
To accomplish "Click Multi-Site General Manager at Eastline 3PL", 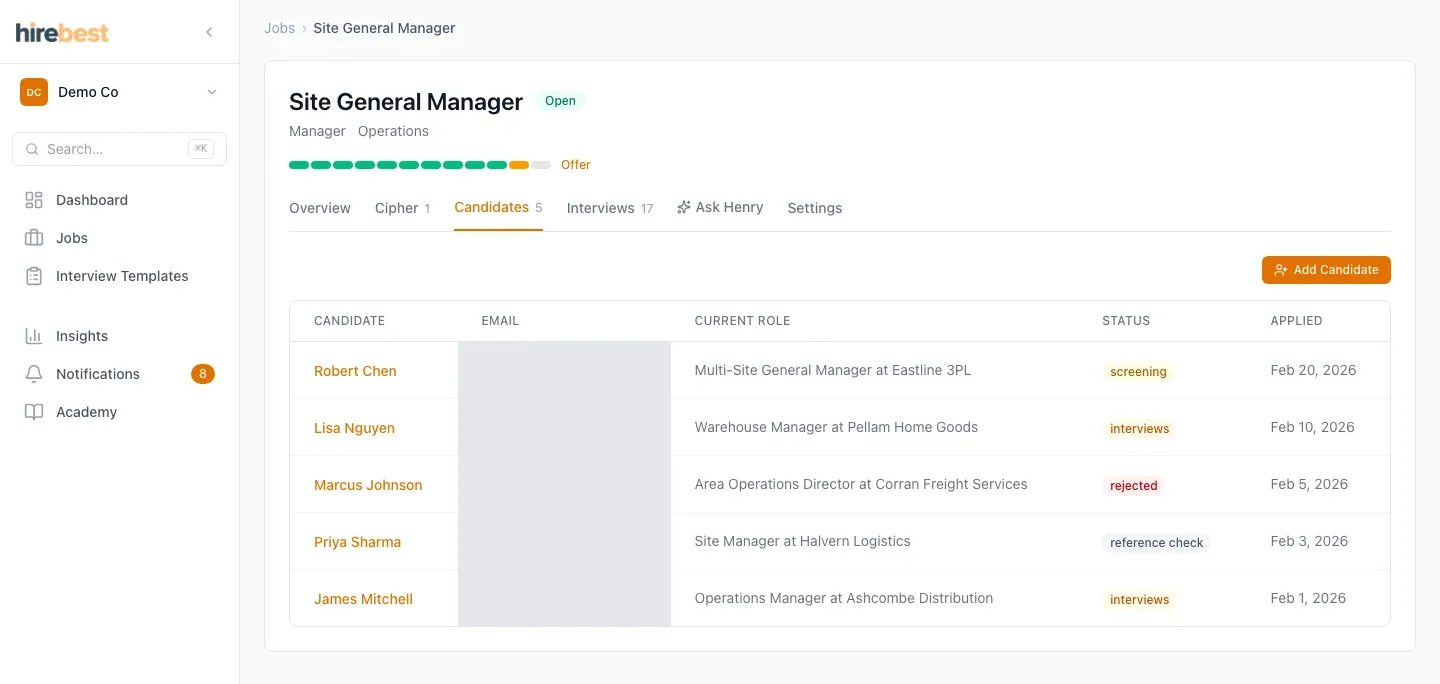I will [x=833, y=370].
